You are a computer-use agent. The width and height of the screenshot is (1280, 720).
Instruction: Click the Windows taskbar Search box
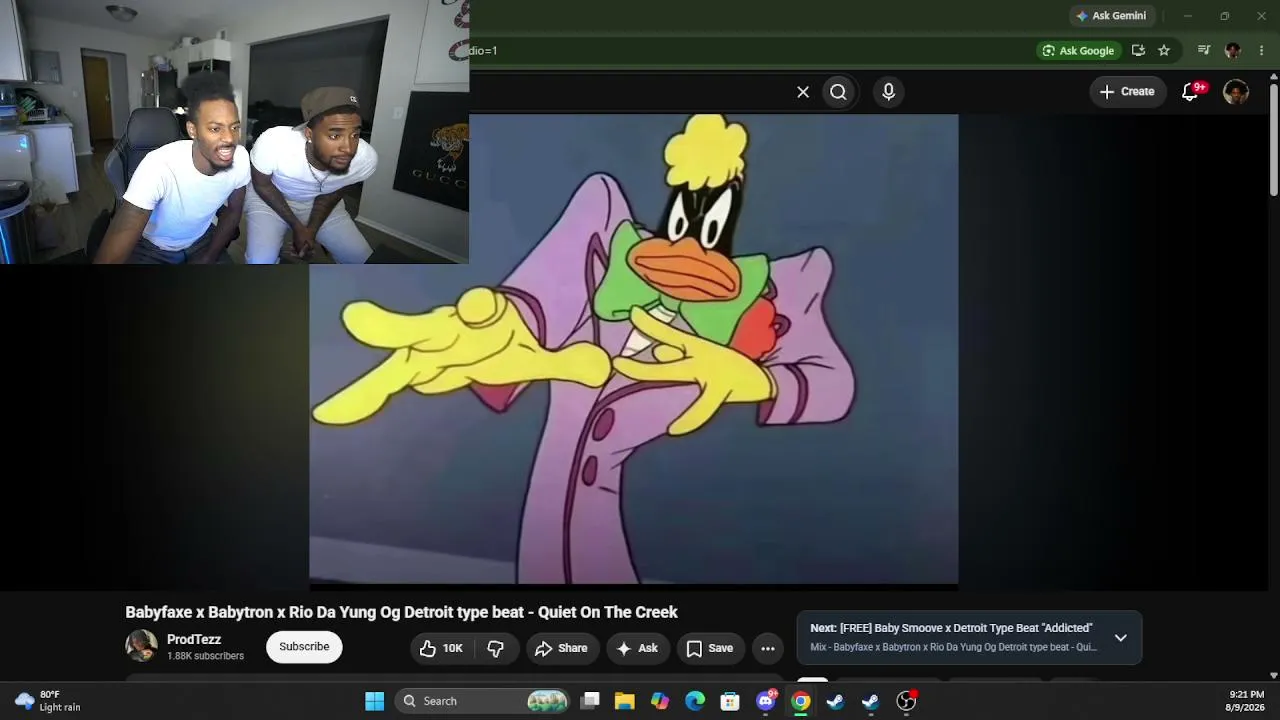(483, 701)
